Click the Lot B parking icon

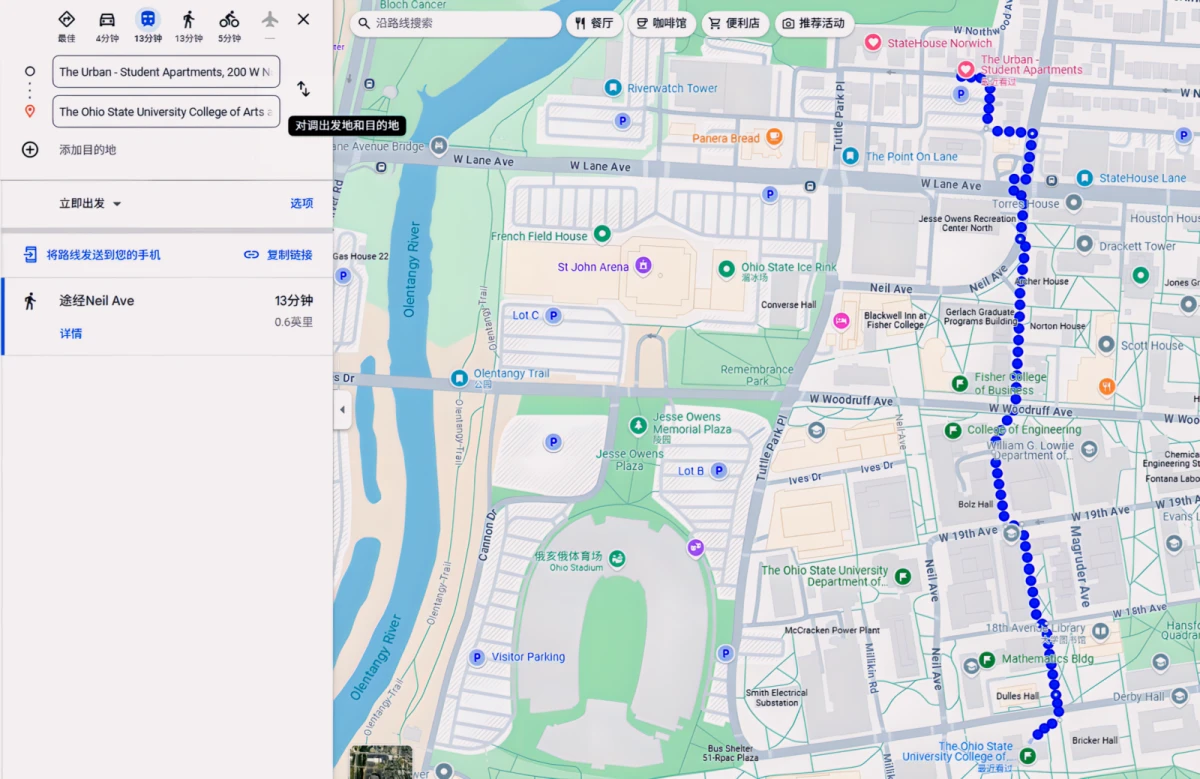tap(718, 470)
